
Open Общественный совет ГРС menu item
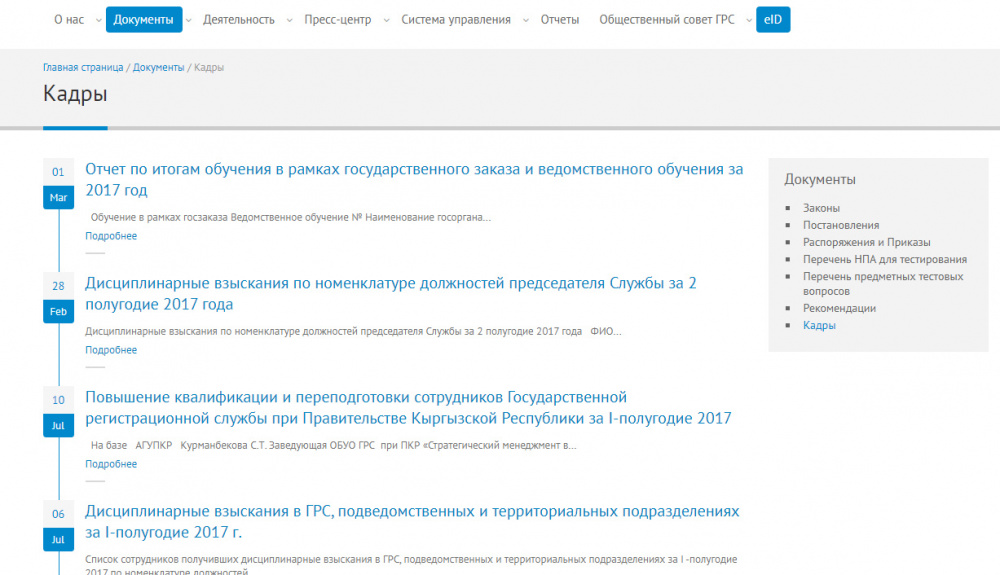pos(666,20)
